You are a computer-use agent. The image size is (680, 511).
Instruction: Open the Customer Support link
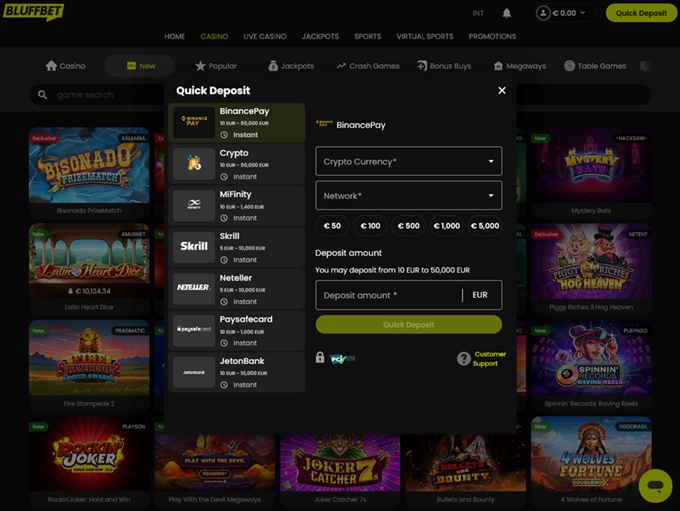[489, 358]
